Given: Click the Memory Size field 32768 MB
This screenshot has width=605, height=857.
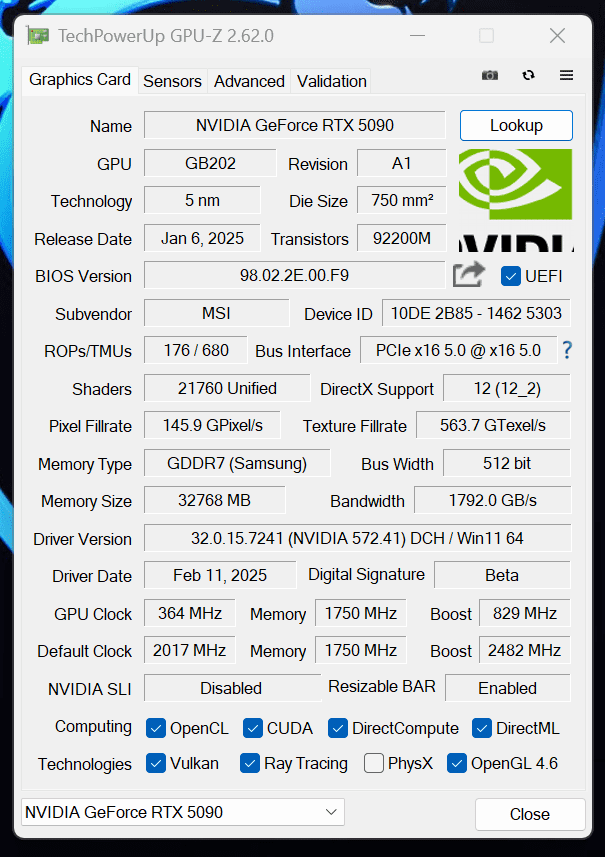Looking at the screenshot, I should click(215, 500).
